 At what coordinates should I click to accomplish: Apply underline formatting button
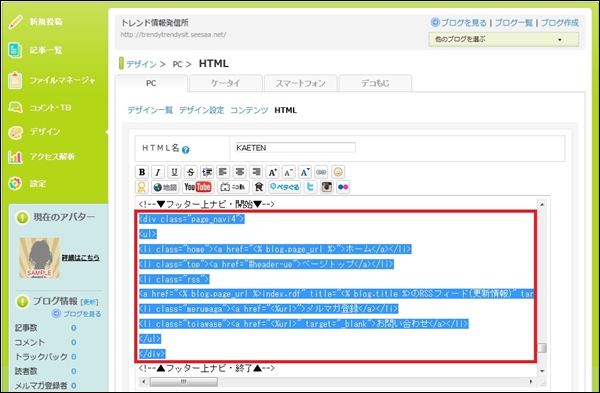point(174,172)
